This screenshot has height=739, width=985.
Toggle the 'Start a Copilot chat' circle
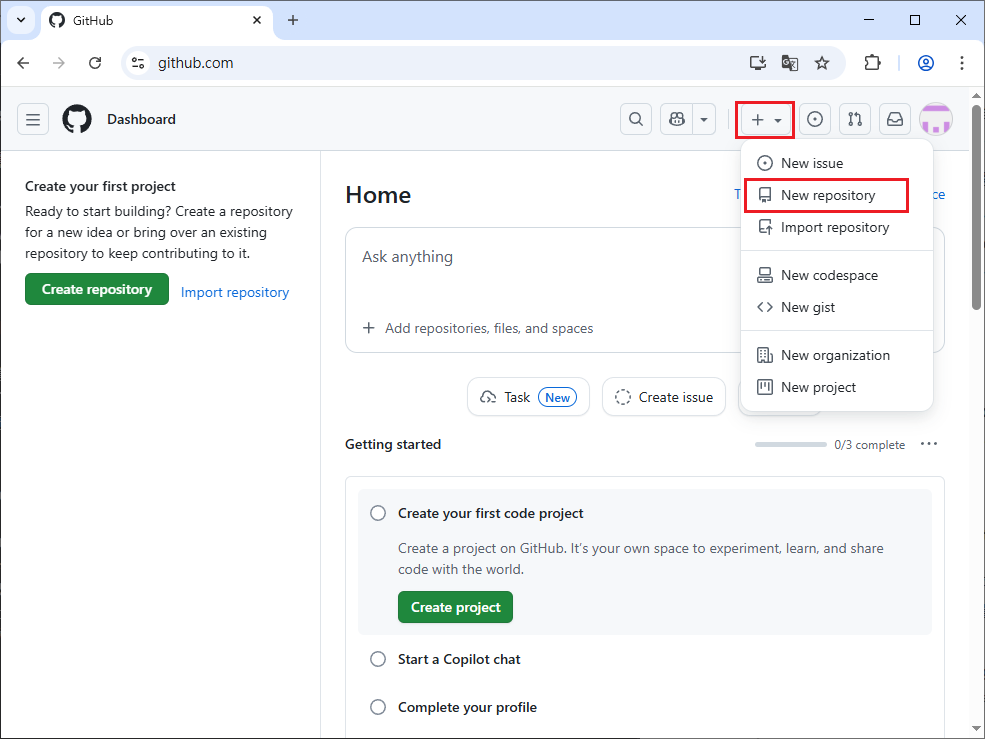378,659
